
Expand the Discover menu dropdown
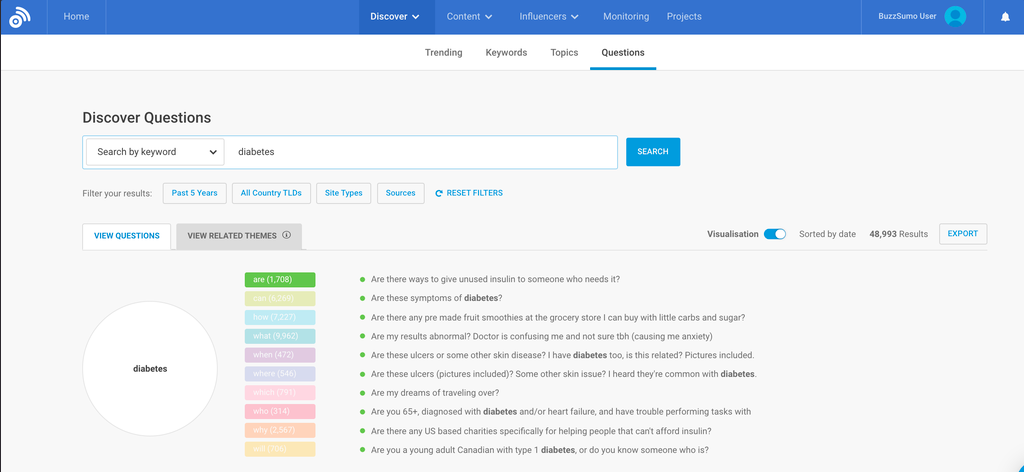[394, 17]
